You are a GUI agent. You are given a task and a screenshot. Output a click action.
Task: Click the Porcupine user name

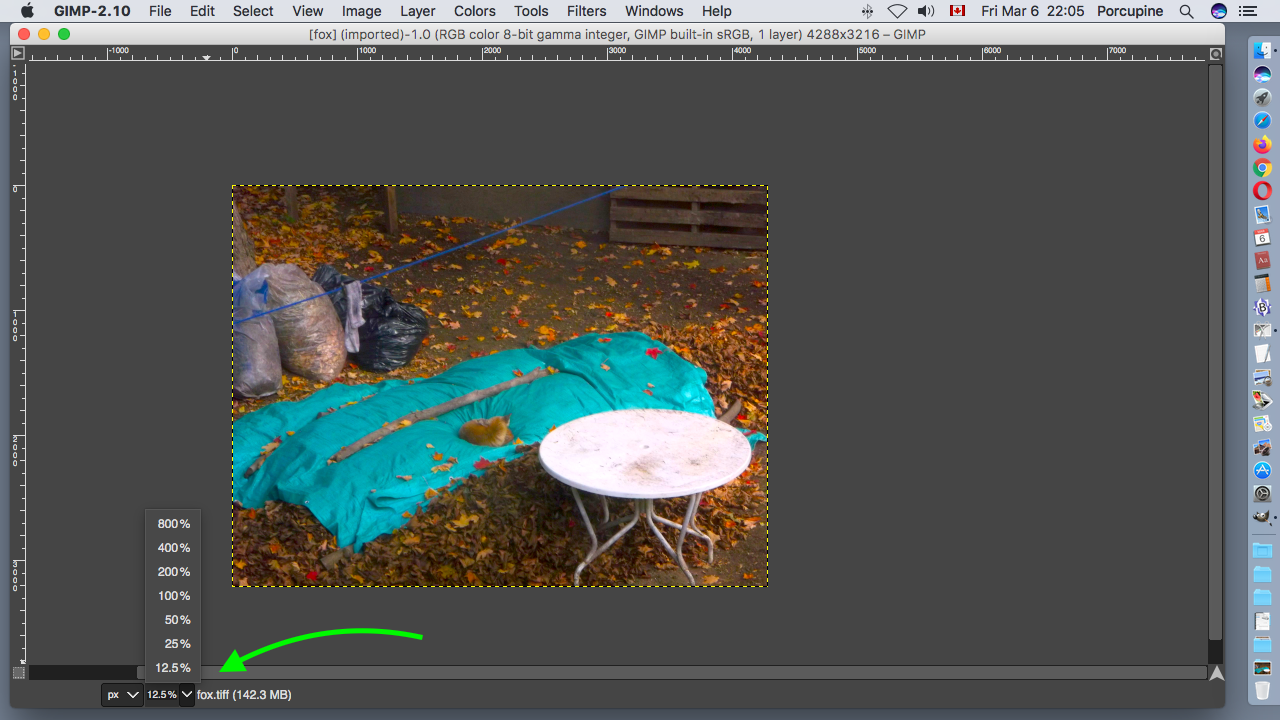tap(1130, 11)
